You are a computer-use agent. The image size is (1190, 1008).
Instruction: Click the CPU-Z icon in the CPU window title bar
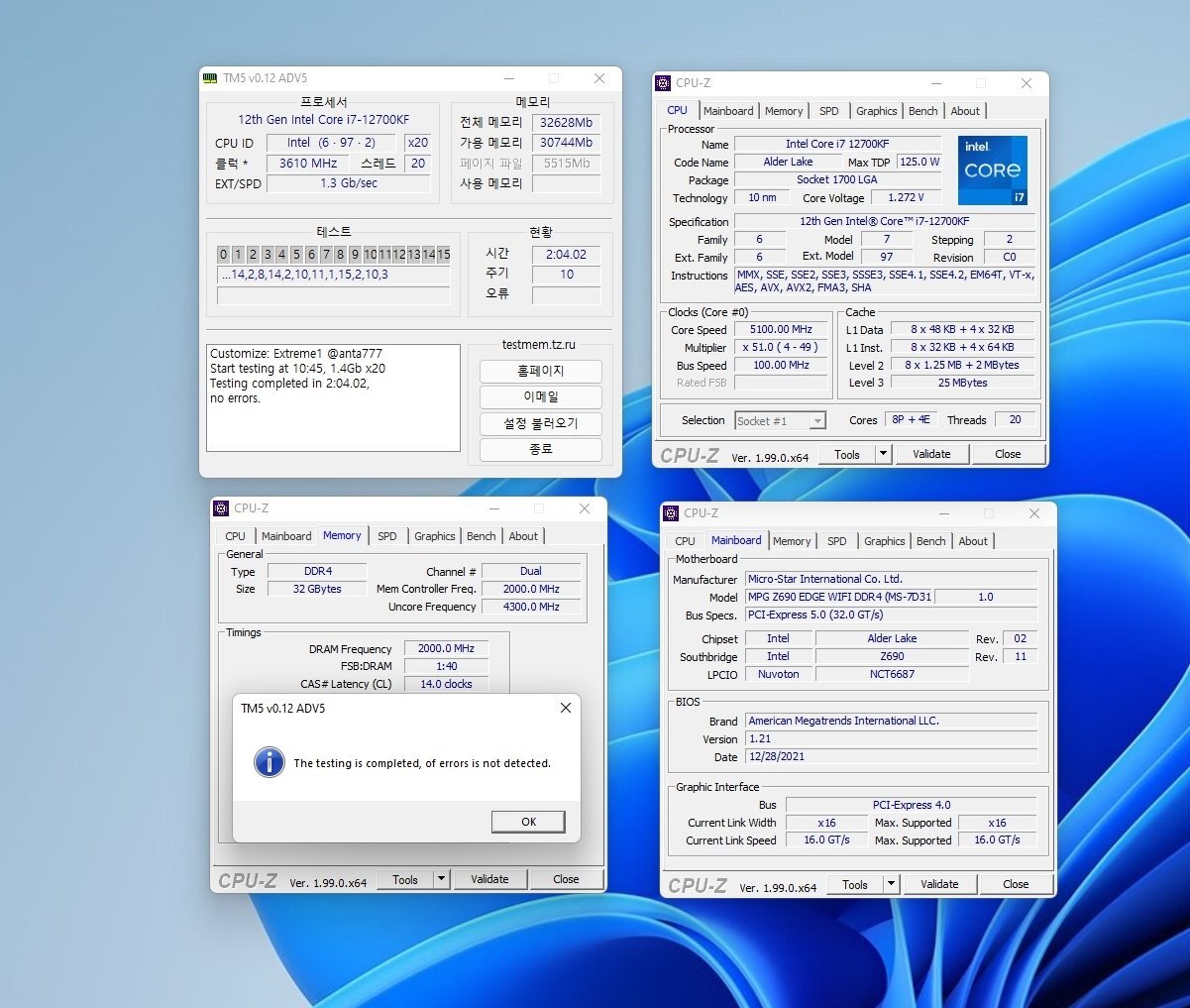point(664,83)
